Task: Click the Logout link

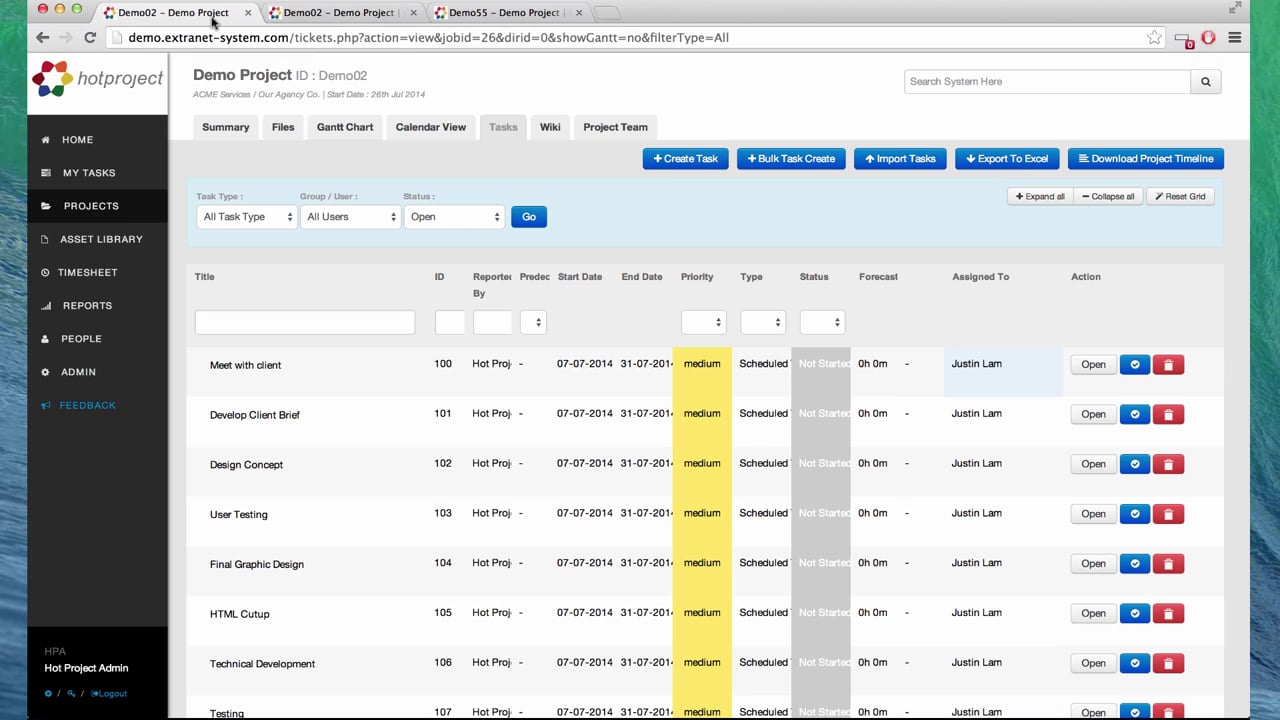Action: coord(109,693)
